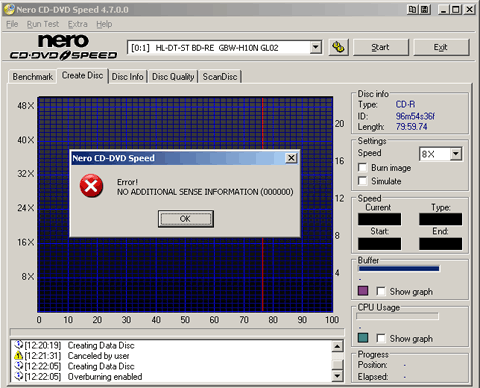Toggle Show graph checkbox under CPU Usage
480x388 pixels.
[381, 338]
